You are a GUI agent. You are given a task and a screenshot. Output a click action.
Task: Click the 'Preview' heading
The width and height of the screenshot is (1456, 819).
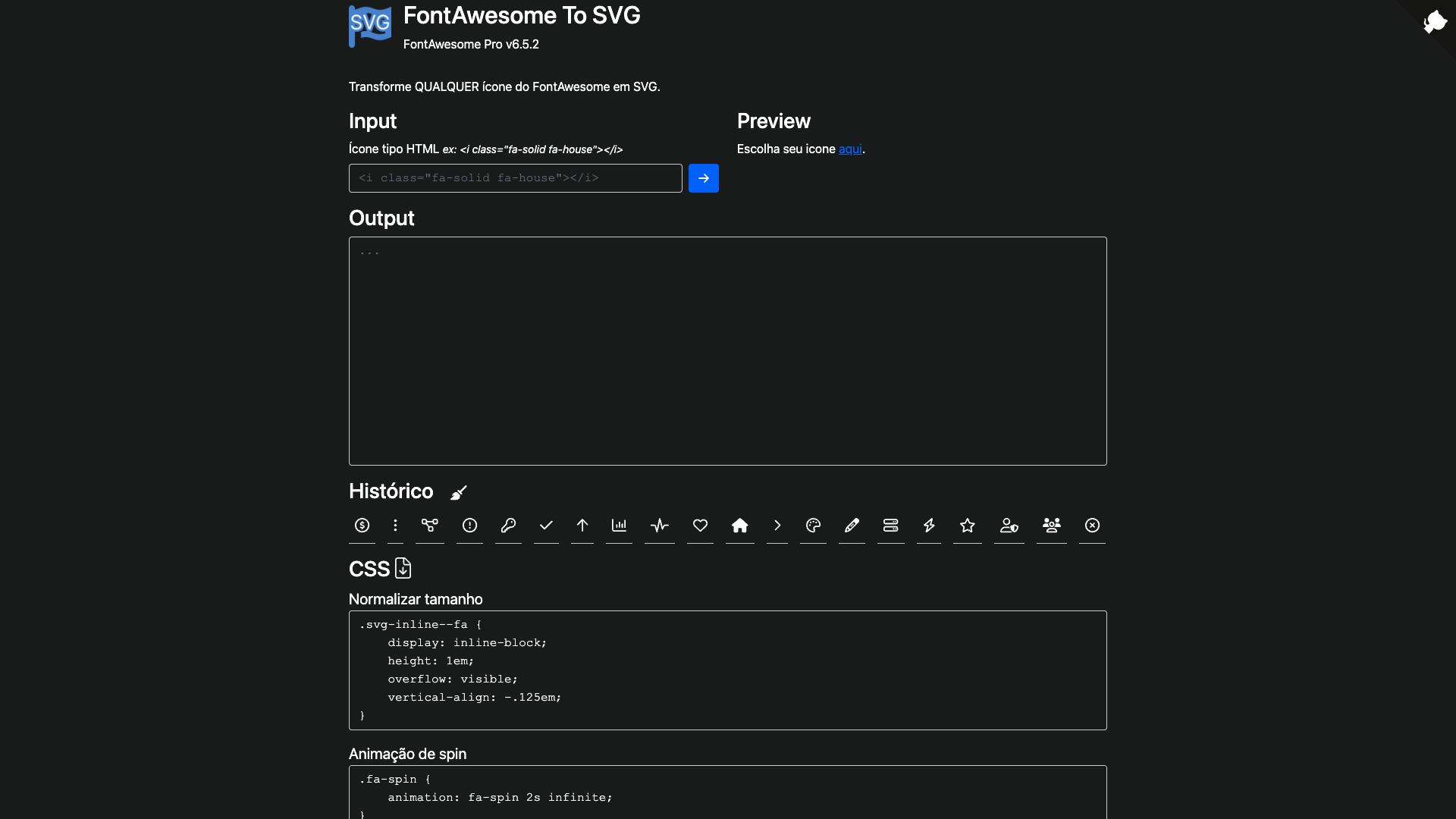click(773, 121)
